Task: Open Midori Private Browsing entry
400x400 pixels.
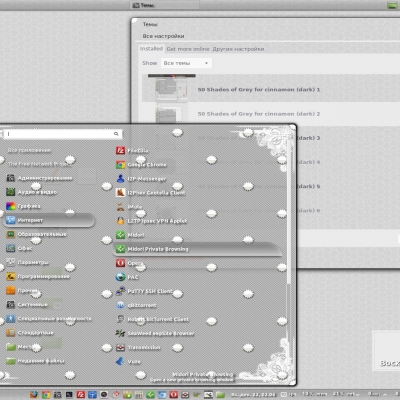Action: point(198,249)
